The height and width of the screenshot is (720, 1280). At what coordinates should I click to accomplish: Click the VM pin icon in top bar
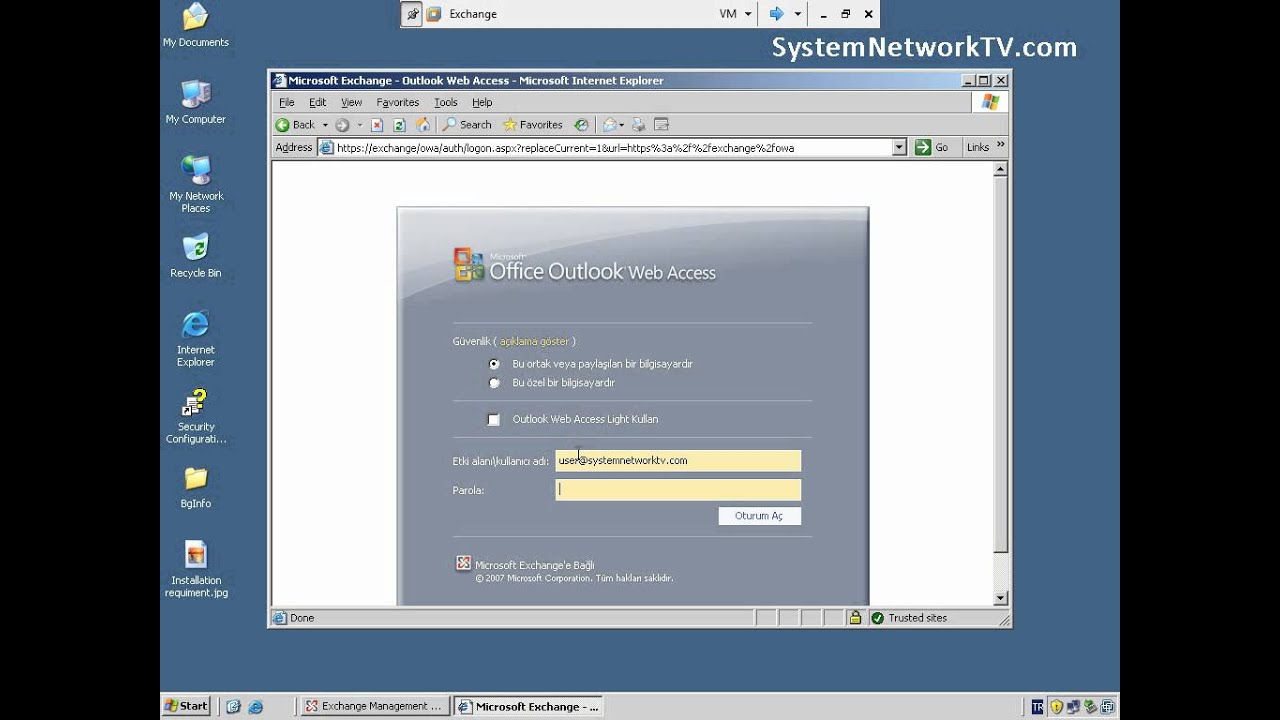tap(412, 14)
